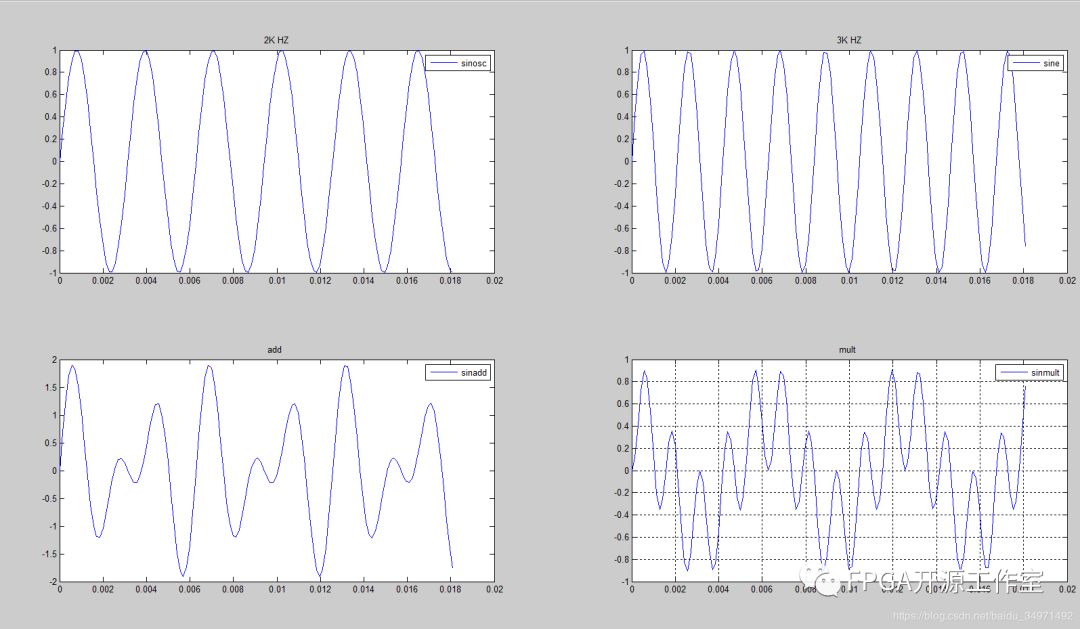The image size is (1080, 629).
Task: Click the FPGA开源工作室 watermark text
Action: click(x=945, y=580)
